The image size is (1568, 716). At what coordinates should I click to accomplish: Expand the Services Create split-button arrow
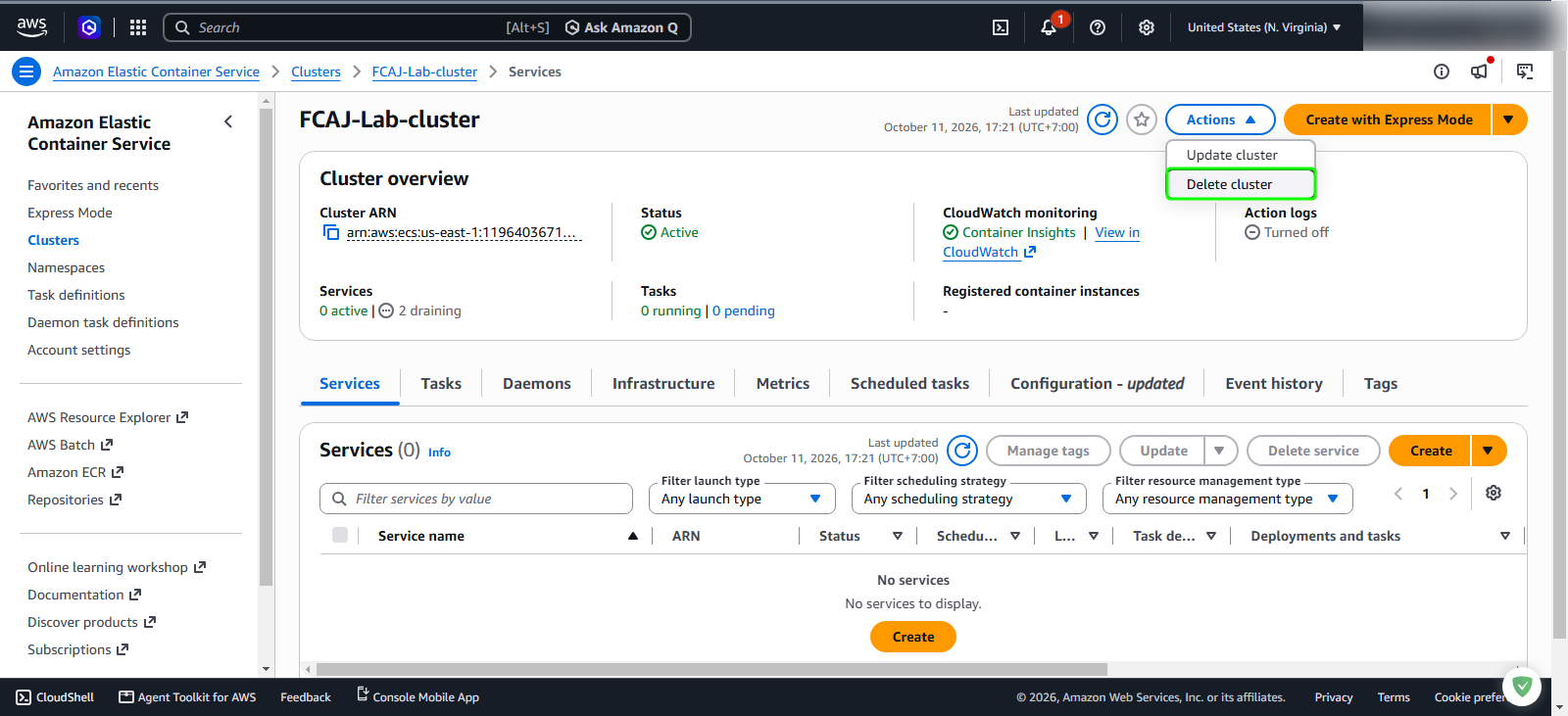tap(1489, 451)
